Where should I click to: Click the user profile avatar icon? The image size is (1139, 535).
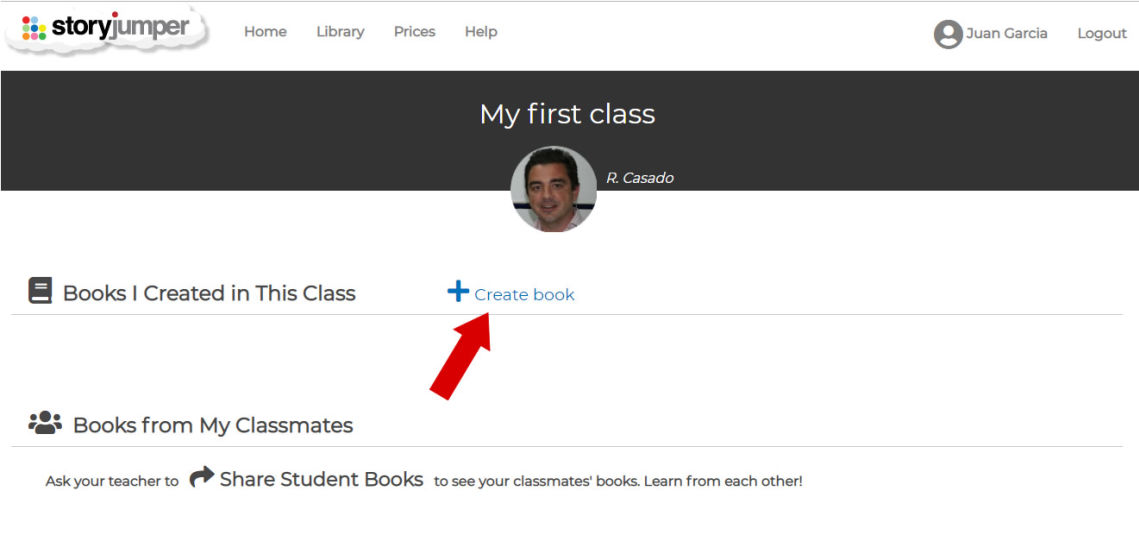(947, 34)
